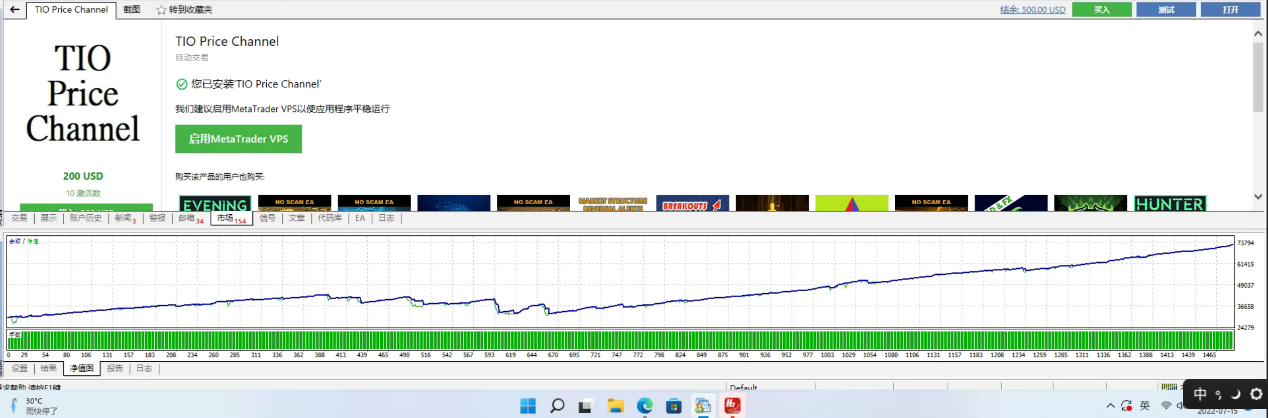
Task: Open the 警报 alerts tab
Action: pos(157,218)
